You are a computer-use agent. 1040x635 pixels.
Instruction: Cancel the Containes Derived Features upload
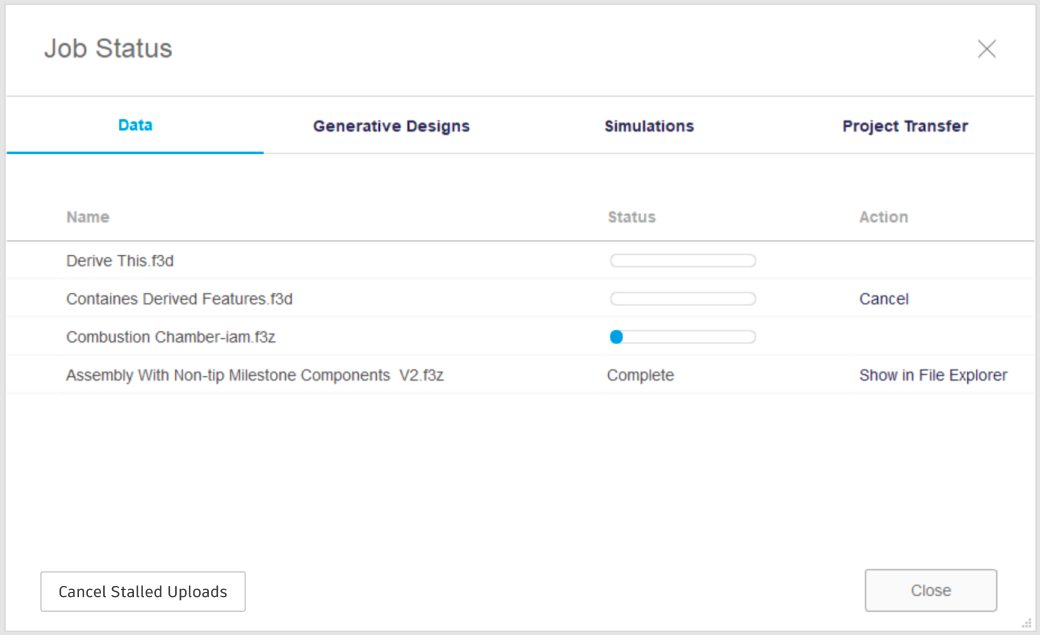tap(884, 299)
